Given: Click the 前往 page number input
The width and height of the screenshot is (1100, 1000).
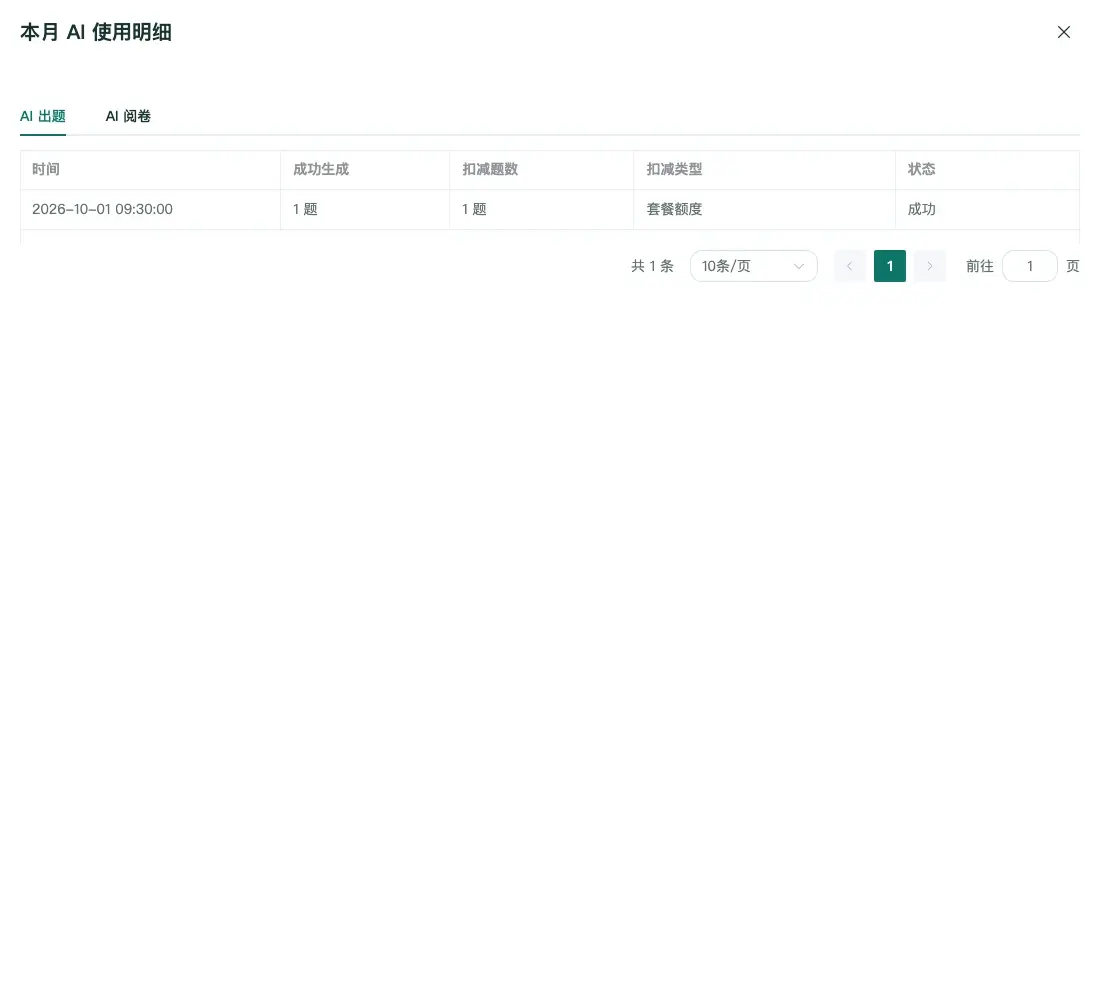Looking at the screenshot, I should 1030,266.
